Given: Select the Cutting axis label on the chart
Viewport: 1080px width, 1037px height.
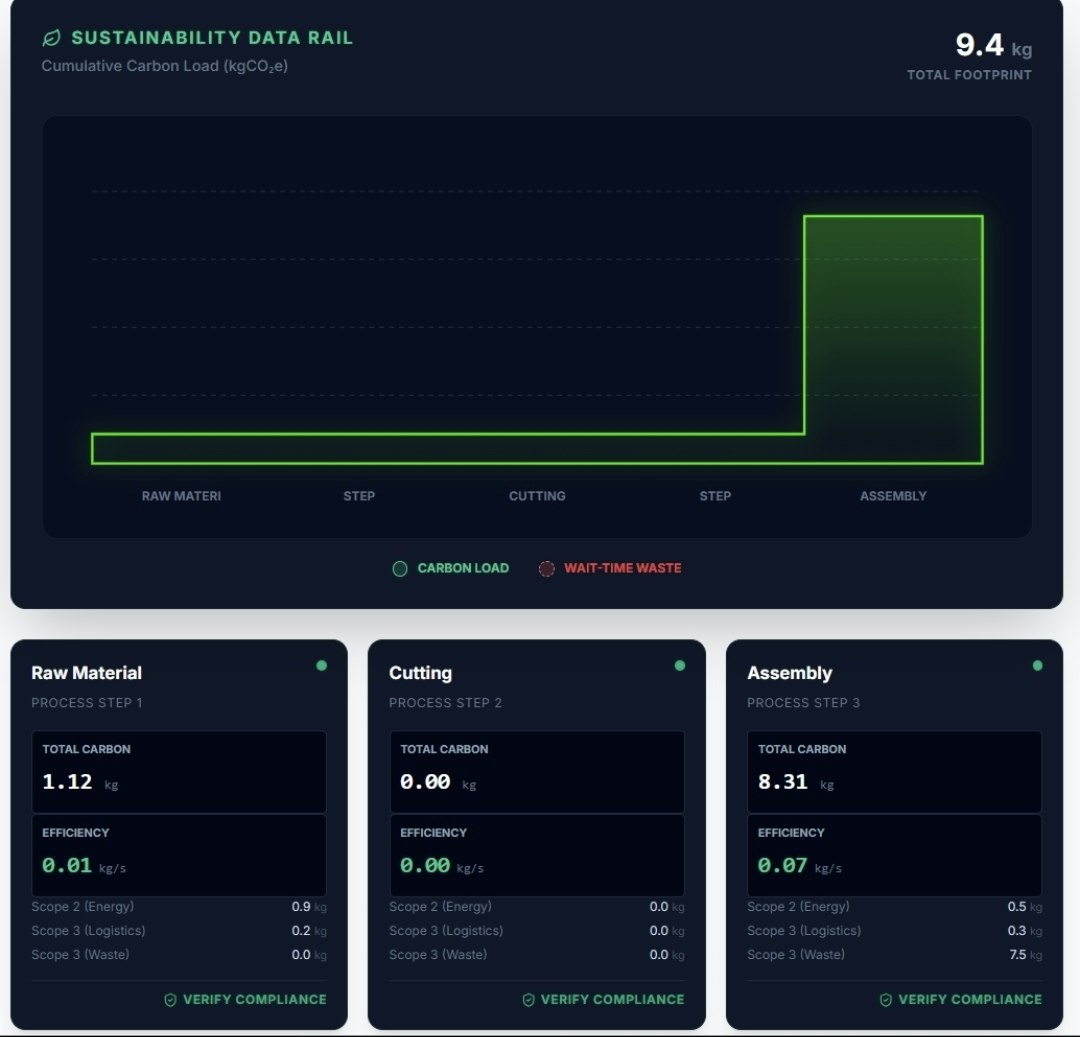Looking at the screenshot, I should [537, 496].
